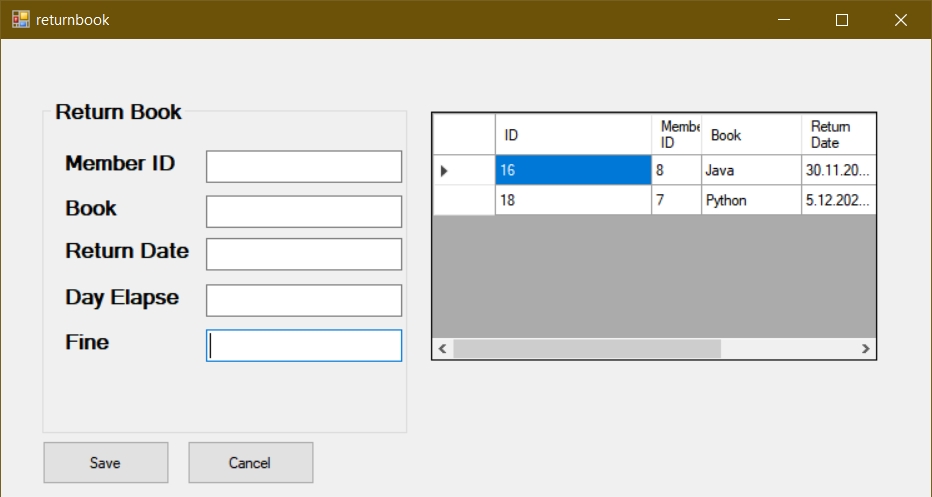932x497 pixels.
Task: Click the Member ID column header in grid
Action: click(x=676, y=135)
